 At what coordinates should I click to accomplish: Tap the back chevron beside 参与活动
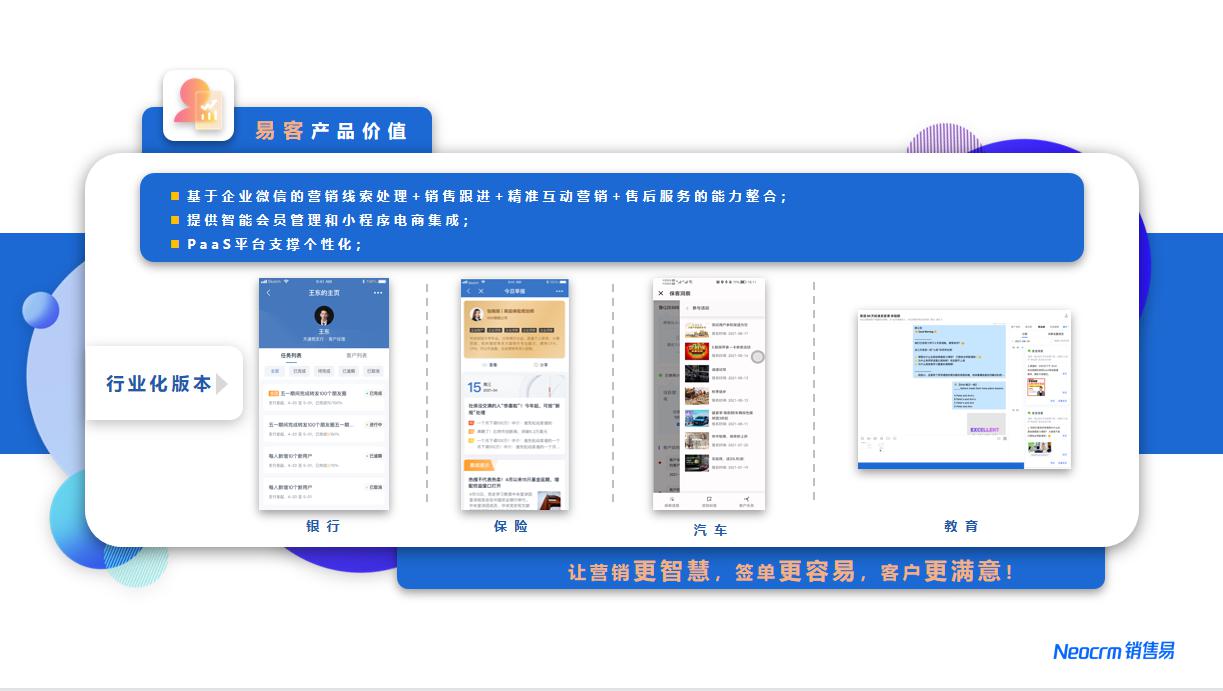[686, 308]
